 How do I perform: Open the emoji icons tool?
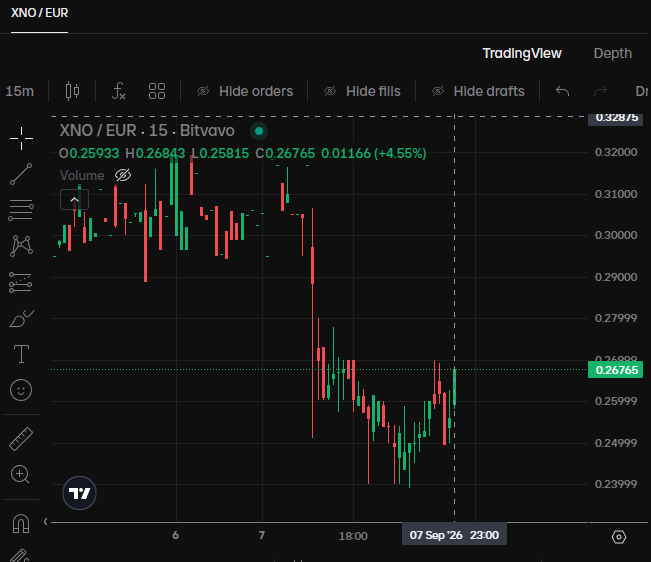click(x=21, y=390)
